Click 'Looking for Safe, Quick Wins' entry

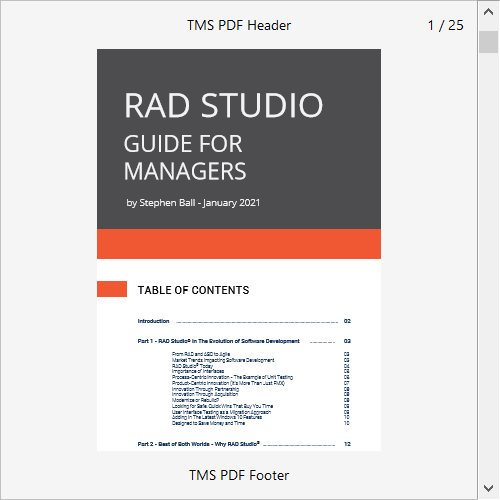pos(222,406)
